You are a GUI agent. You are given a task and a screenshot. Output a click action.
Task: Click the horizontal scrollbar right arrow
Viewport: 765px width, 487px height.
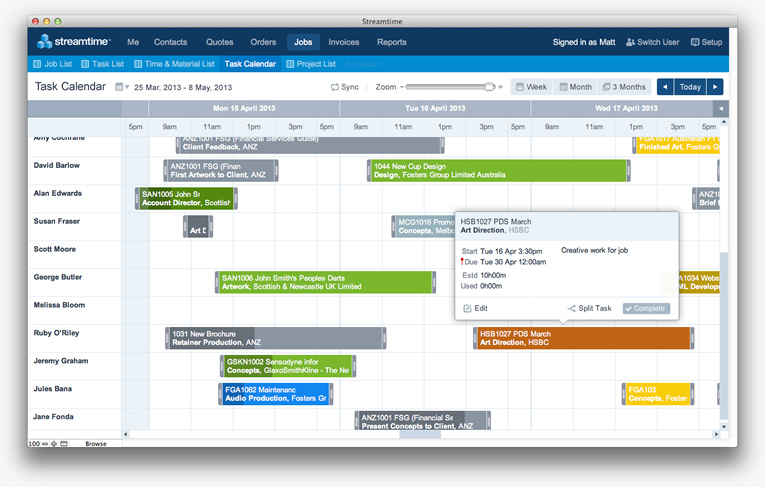coord(716,434)
